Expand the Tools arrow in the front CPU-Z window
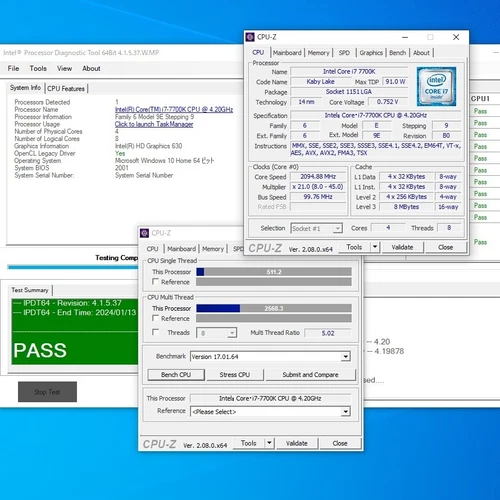The image size is (500, 500). 375,247
